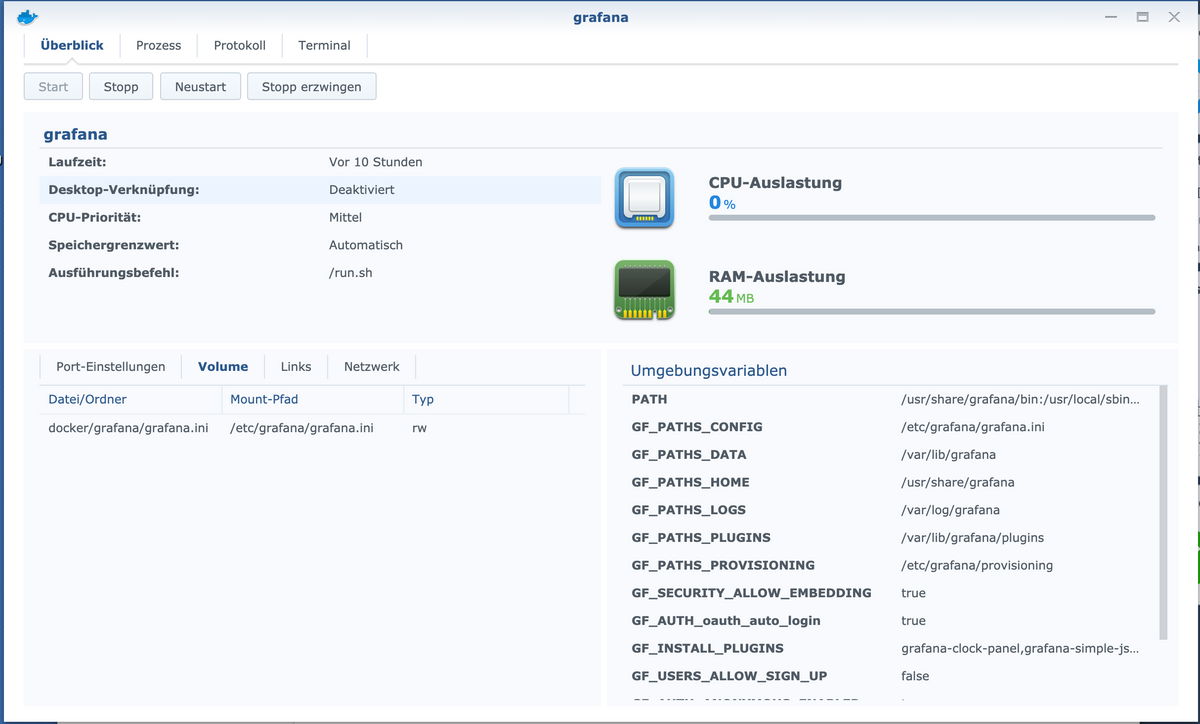Click the Stopp button
1200x724 pixels.
click(x=121, y=87)
